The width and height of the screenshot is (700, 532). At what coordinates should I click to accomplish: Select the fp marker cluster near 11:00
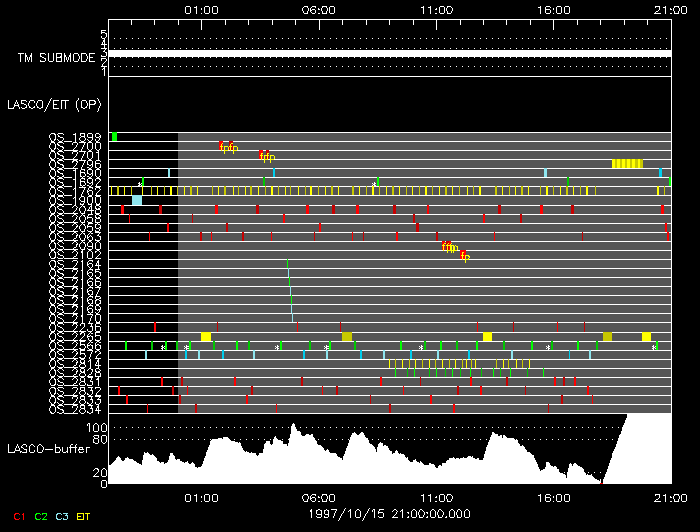click(x=451, y=247)
